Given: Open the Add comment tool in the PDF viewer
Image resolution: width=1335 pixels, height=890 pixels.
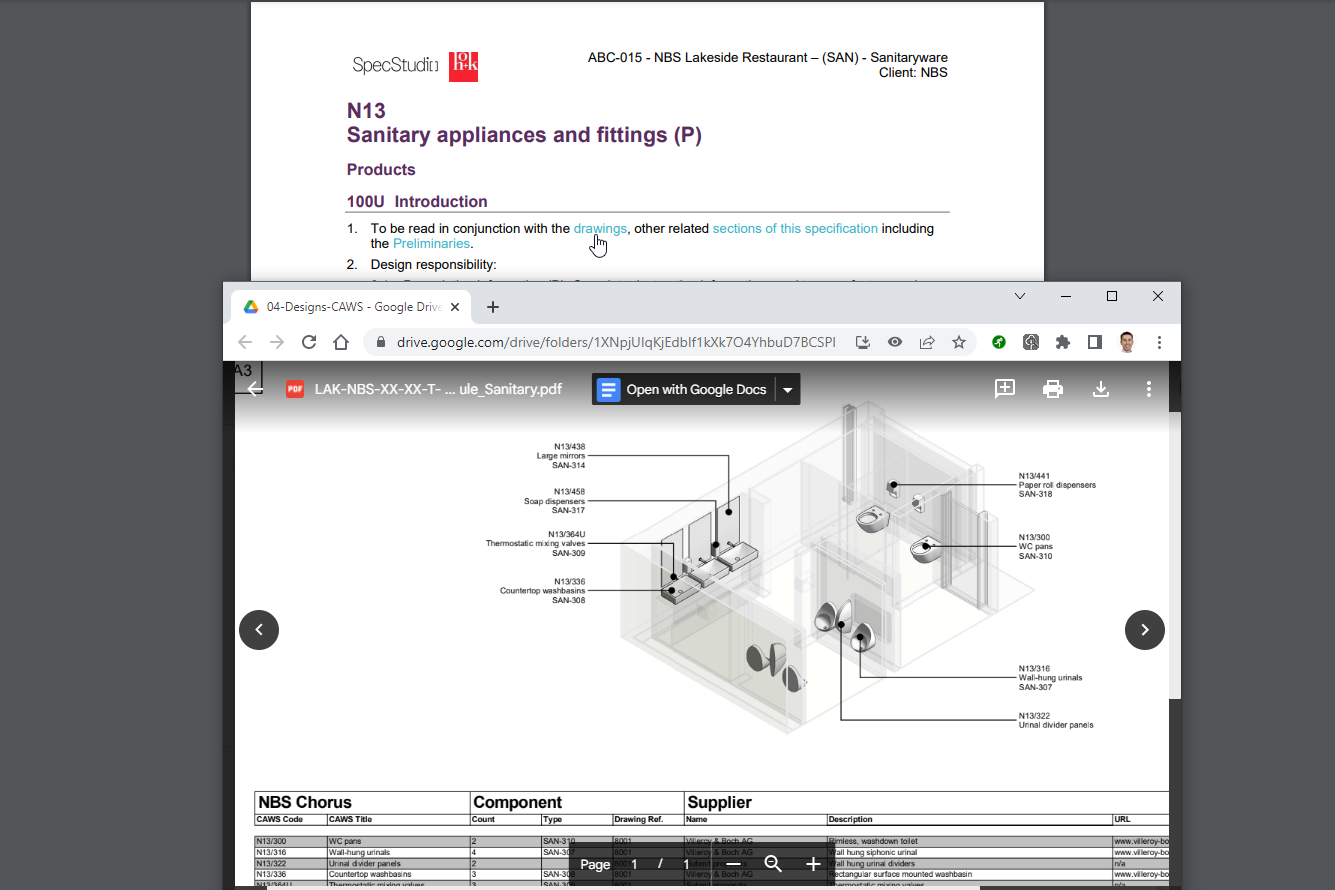Looking at the screenshot, I should point(1004,389).
